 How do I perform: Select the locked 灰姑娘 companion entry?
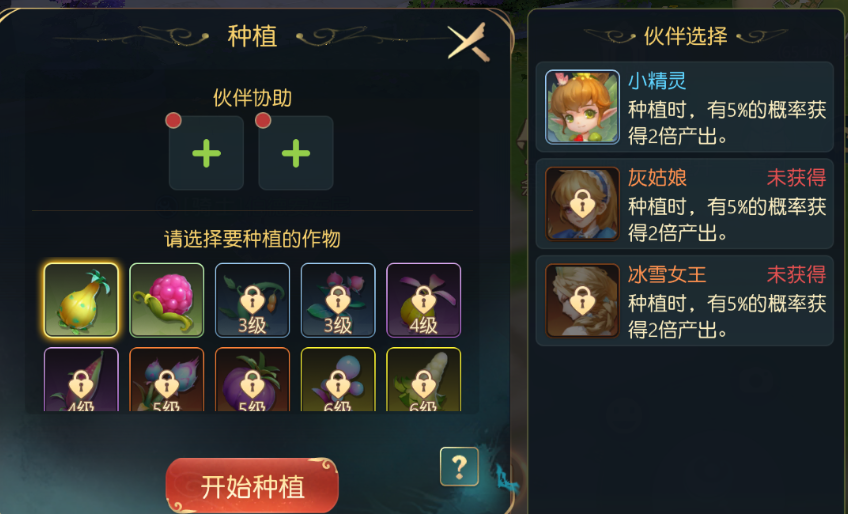(684, 204)
